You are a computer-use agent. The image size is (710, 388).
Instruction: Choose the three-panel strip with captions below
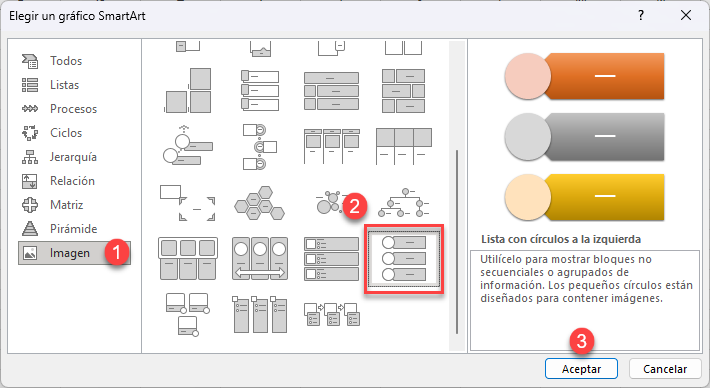403,146
